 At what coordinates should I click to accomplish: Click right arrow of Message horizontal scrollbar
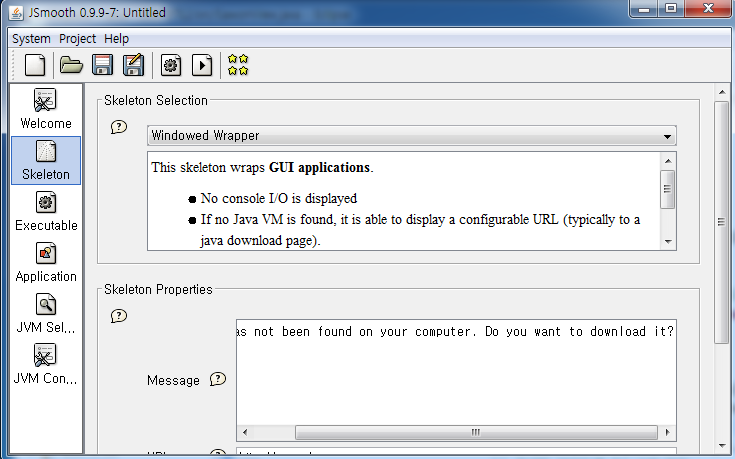click(x=668, y=432)
